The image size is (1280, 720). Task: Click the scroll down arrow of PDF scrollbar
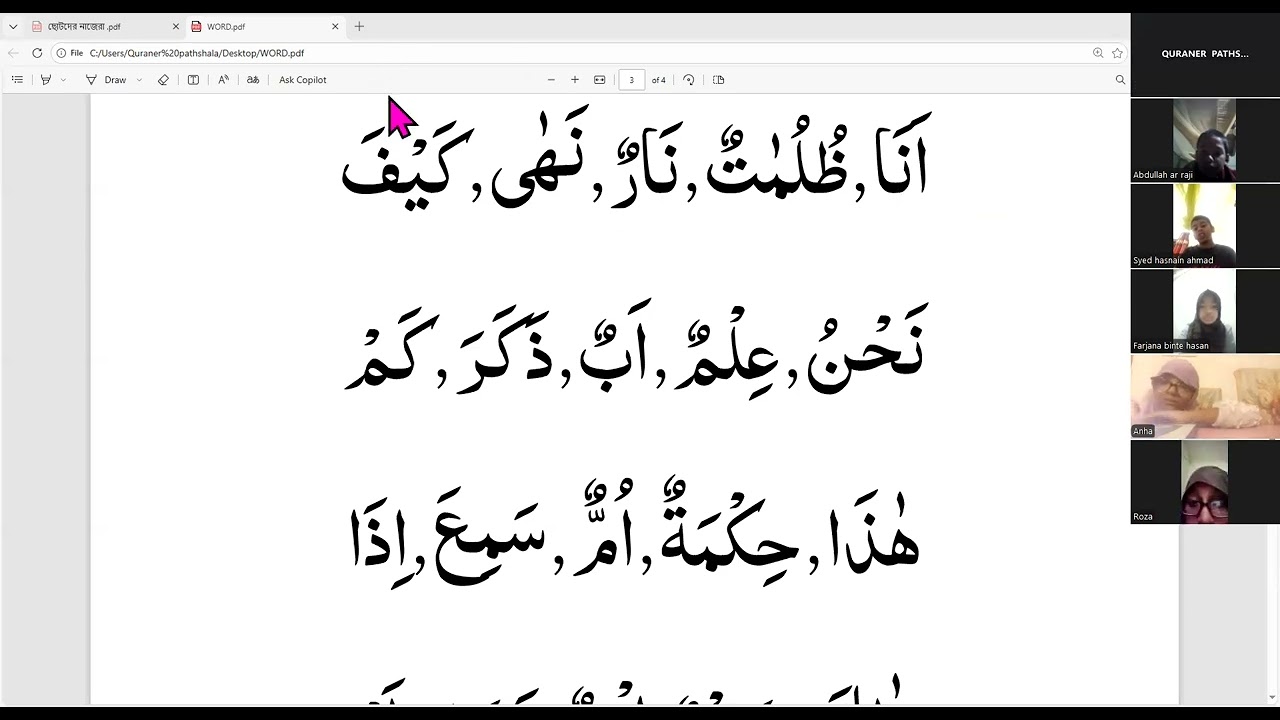tap(1272, 697)
